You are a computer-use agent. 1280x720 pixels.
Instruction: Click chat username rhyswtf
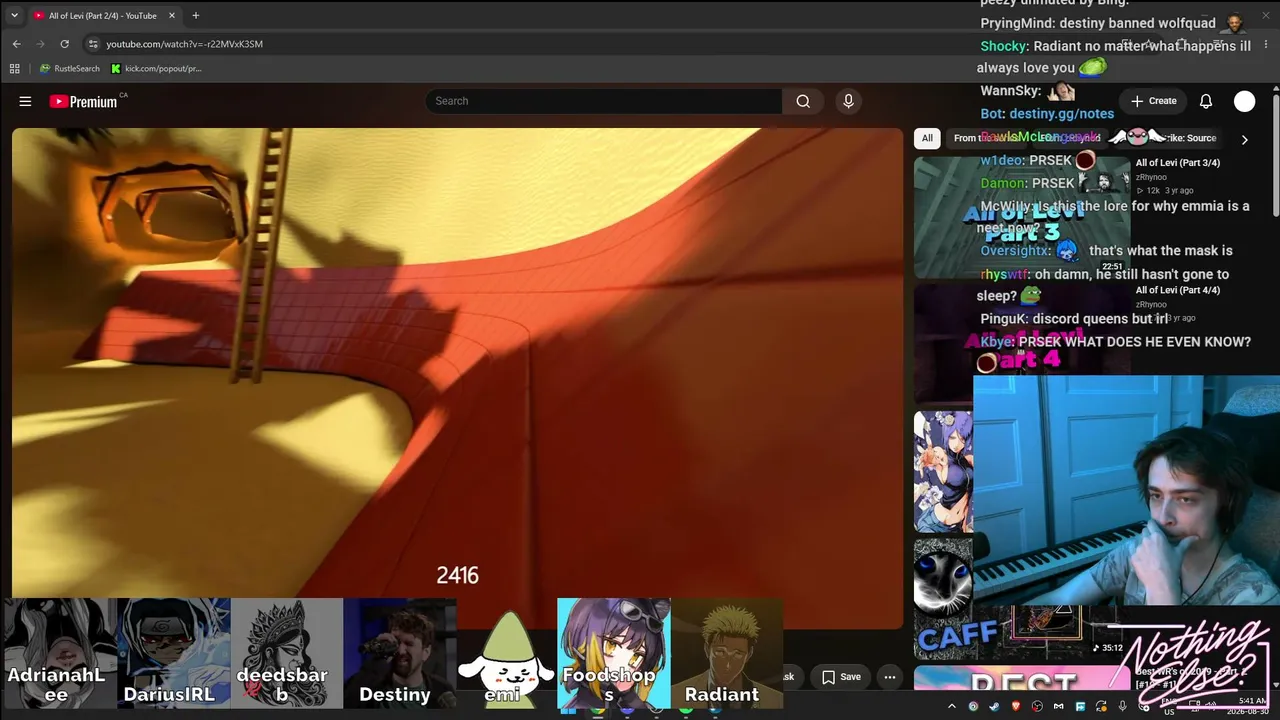click(x=1004, y=274)
